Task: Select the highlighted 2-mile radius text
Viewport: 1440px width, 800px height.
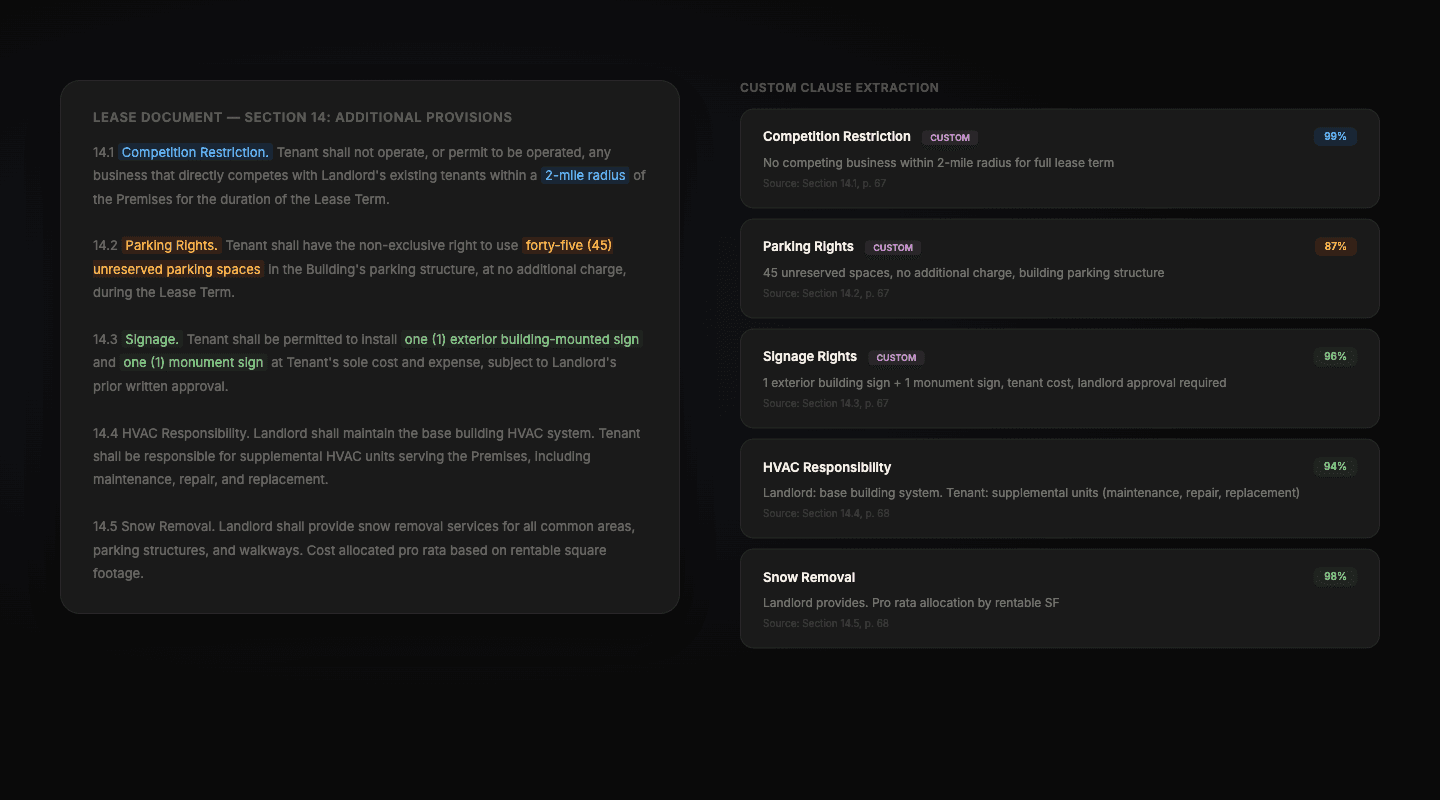Action: point(585,176)
